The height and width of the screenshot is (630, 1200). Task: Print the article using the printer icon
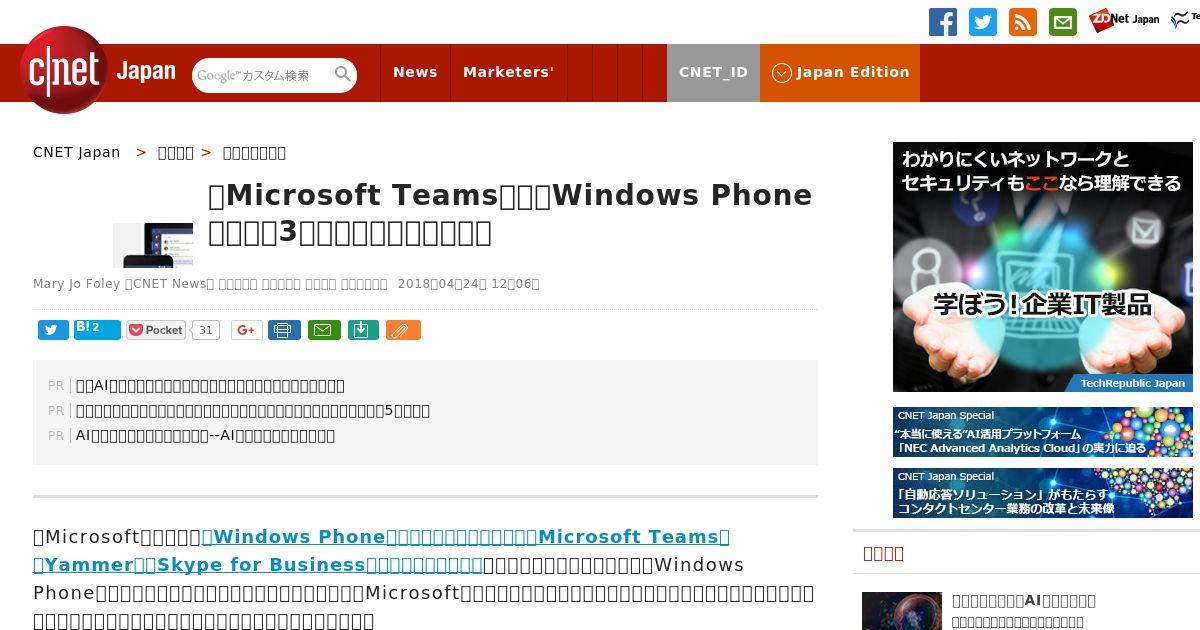coord(284,330)
